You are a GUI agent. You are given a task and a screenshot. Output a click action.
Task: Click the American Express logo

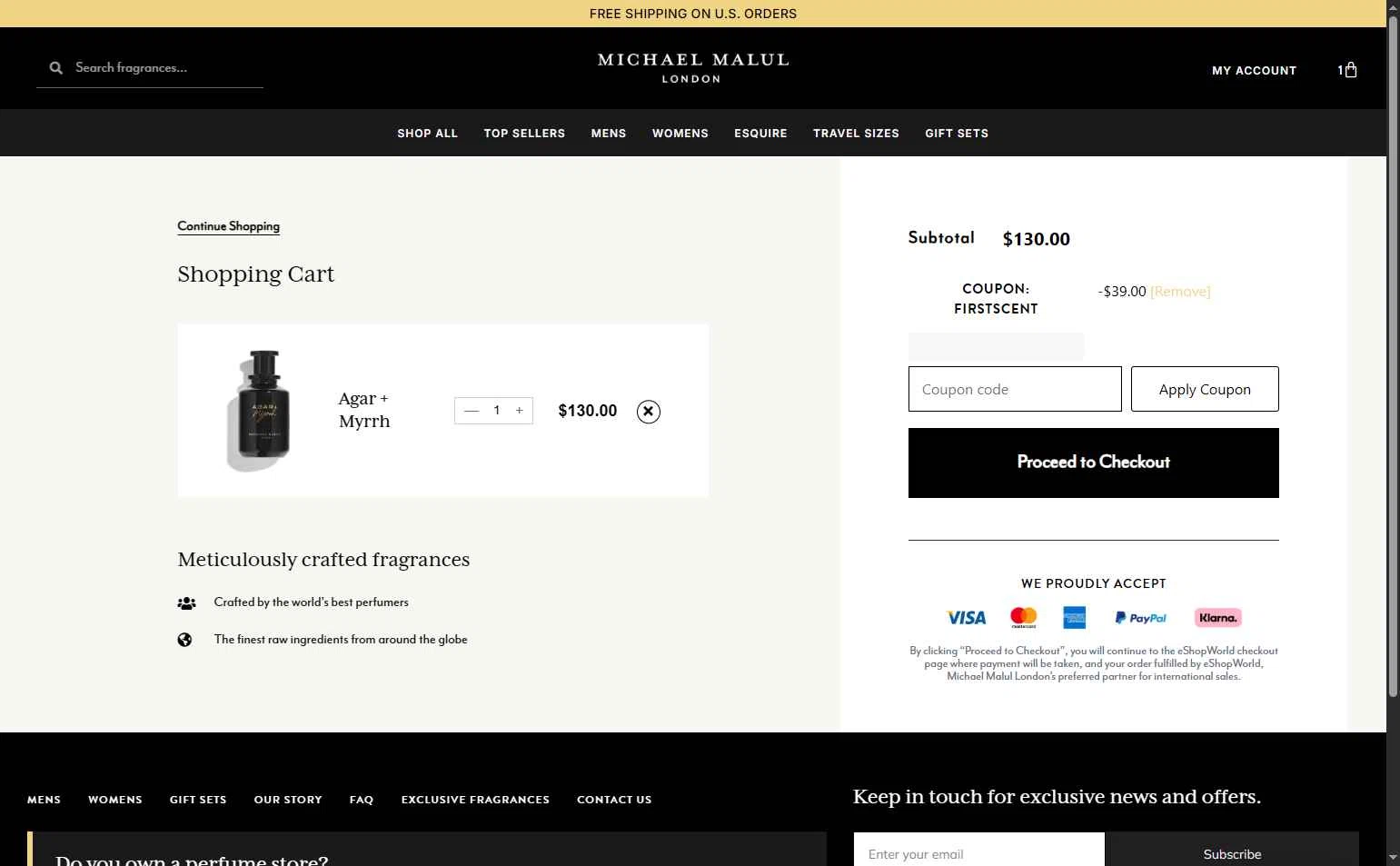pyautogui.click(x=1074, y=618)
